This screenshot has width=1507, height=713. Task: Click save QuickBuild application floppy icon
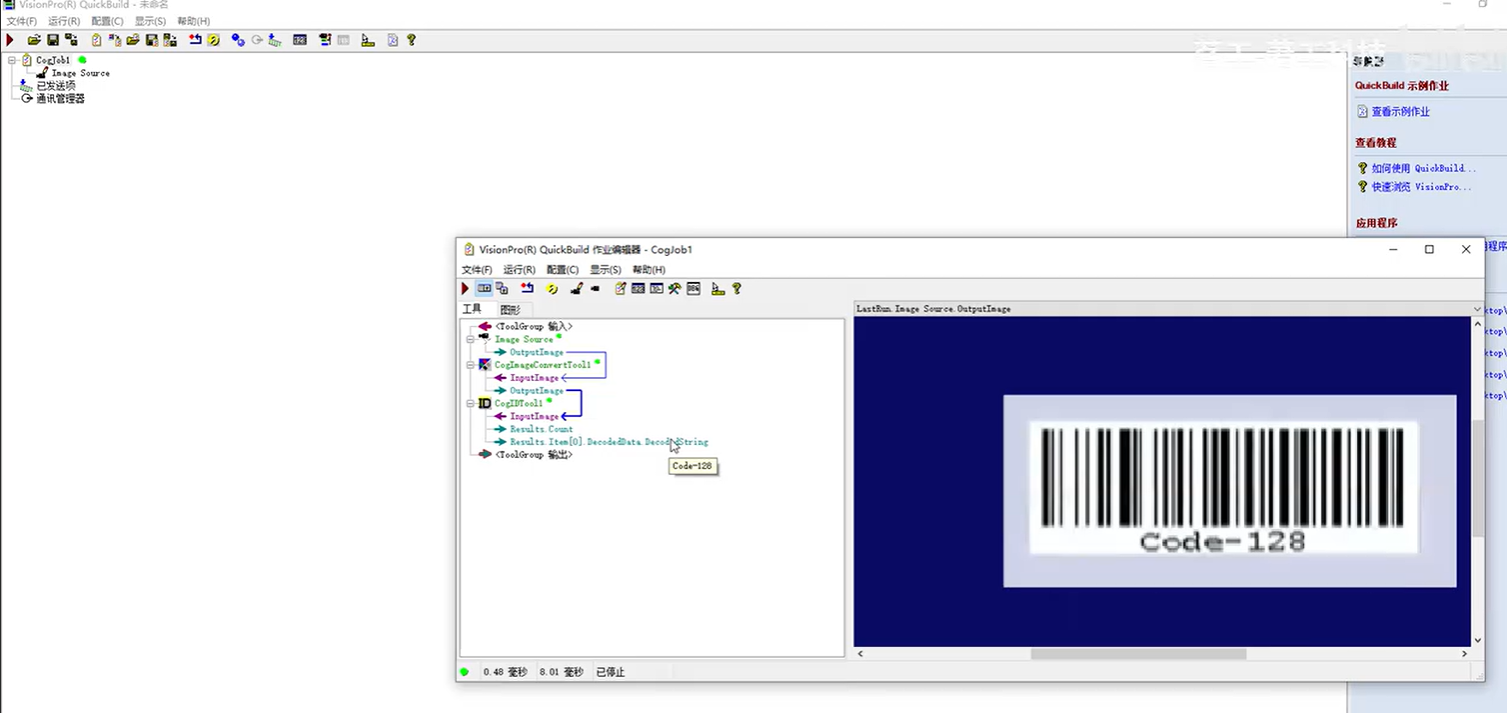tap(53, 40)
